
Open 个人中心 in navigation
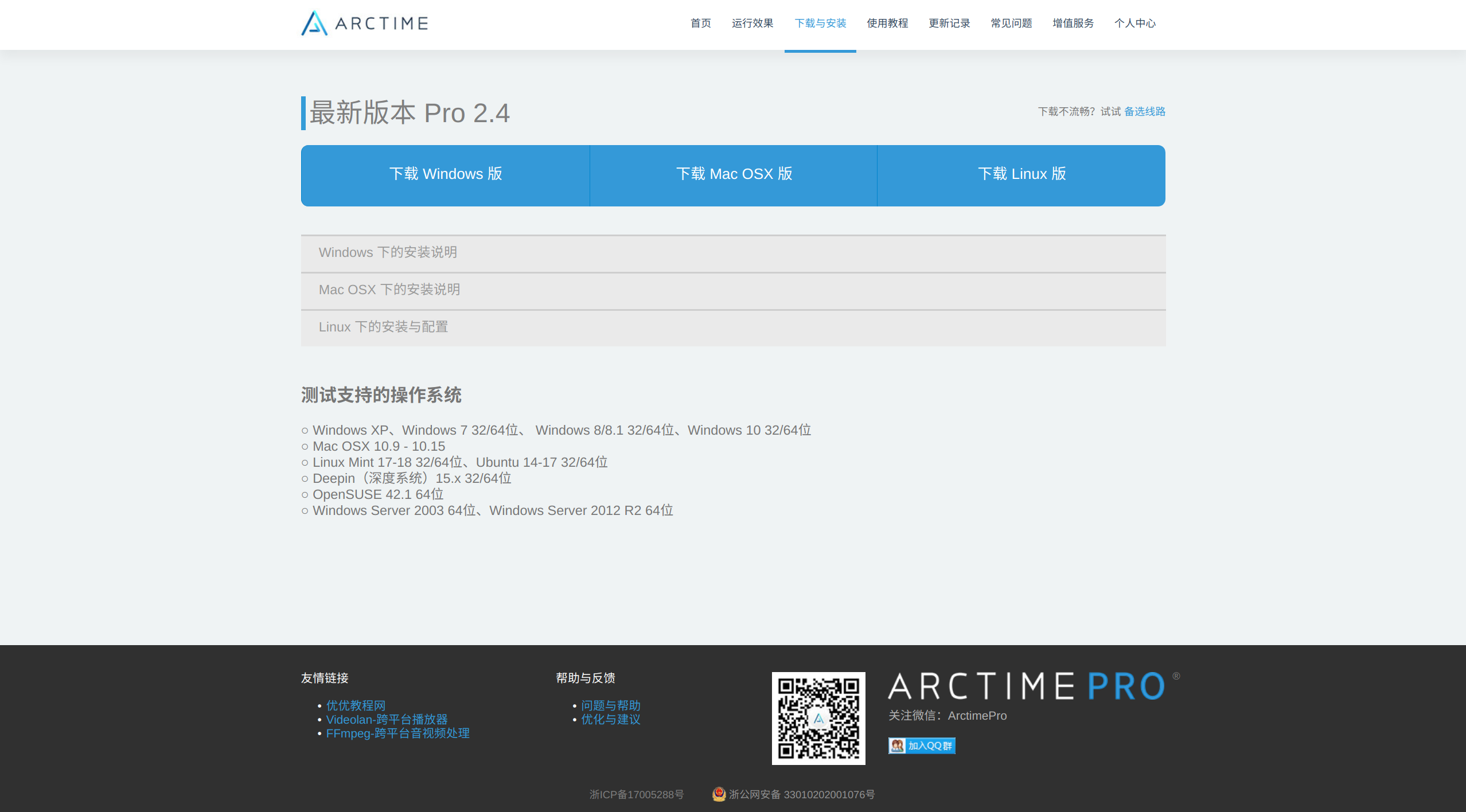tap(1134, 24)
